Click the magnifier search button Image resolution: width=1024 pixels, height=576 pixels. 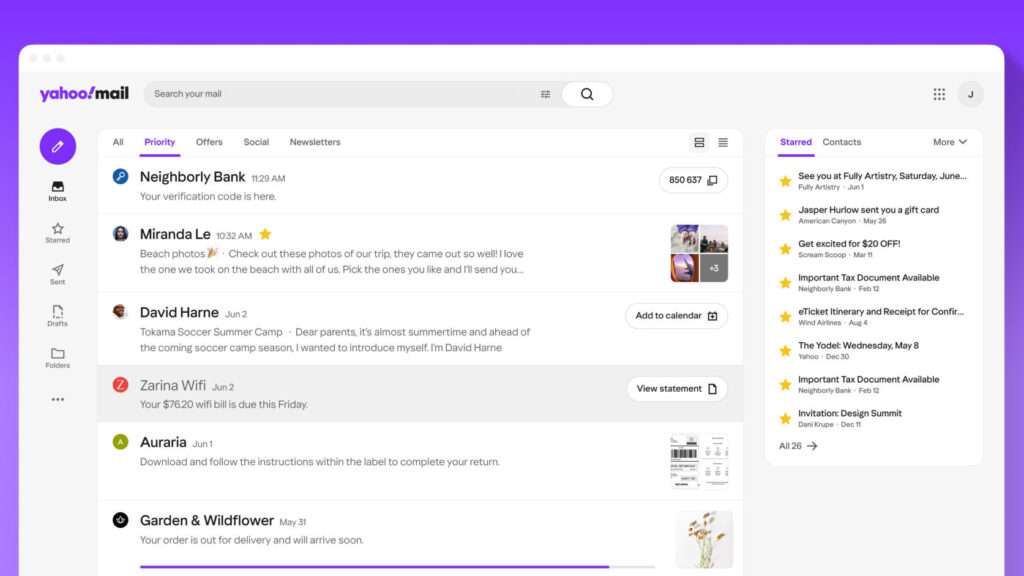[x=587, y=94]
